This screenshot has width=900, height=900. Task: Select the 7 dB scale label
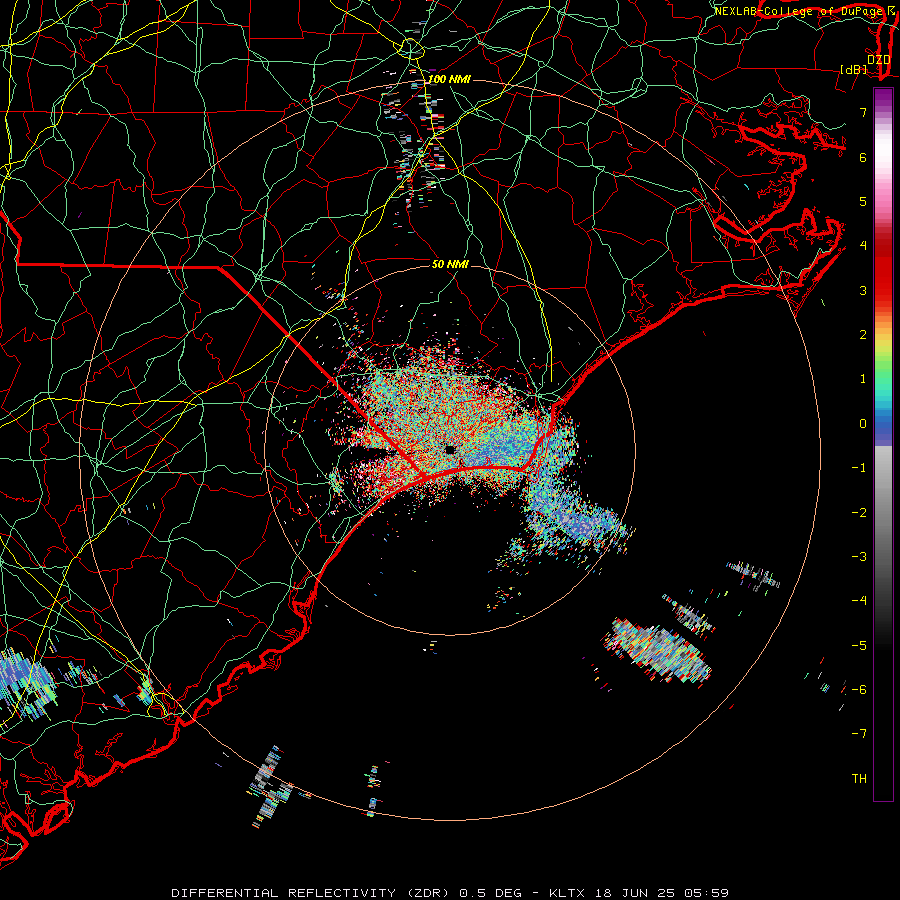[x=863, y=112]
